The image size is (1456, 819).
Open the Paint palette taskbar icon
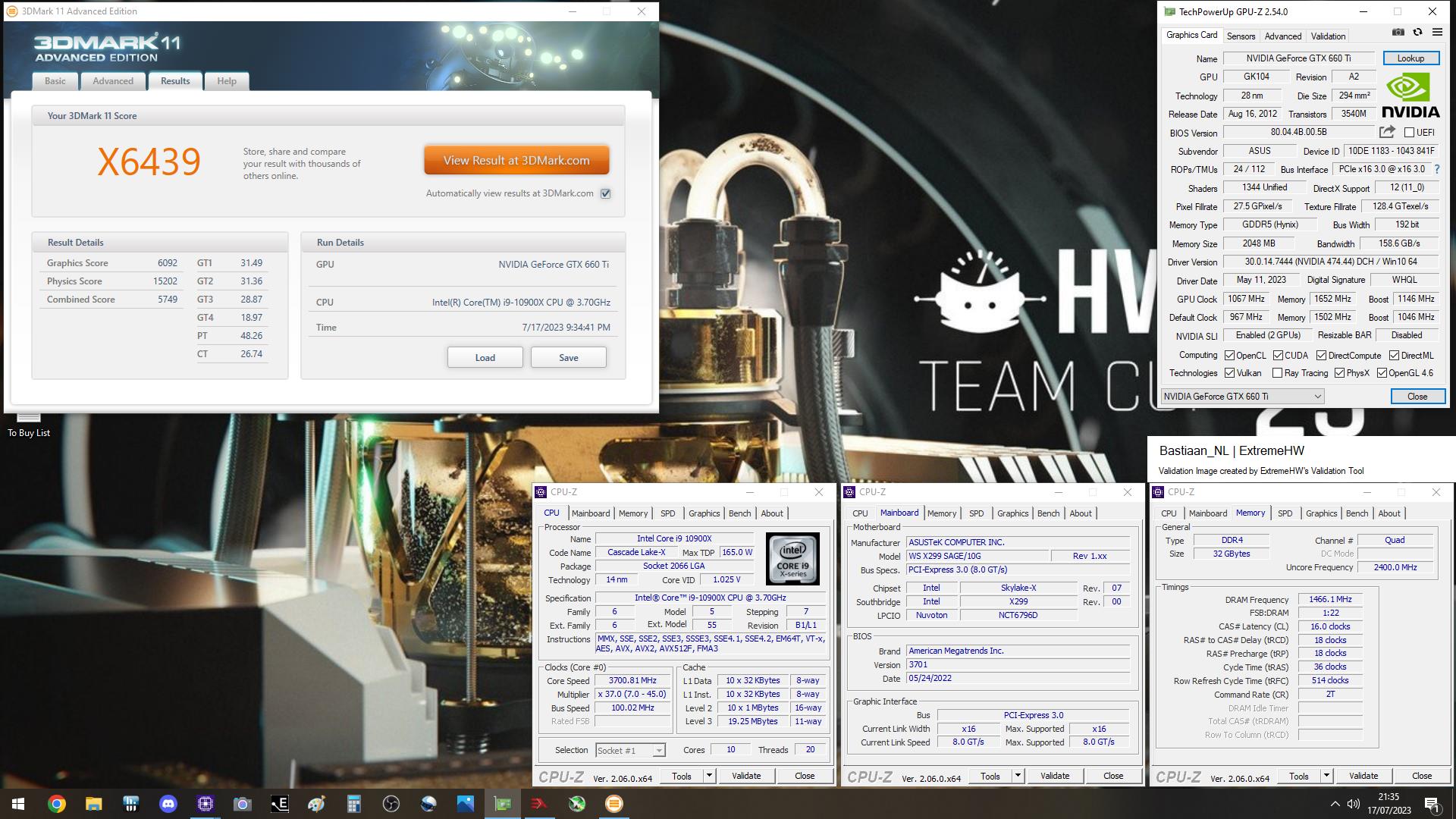pyautogui.click(x=316, y=804)
